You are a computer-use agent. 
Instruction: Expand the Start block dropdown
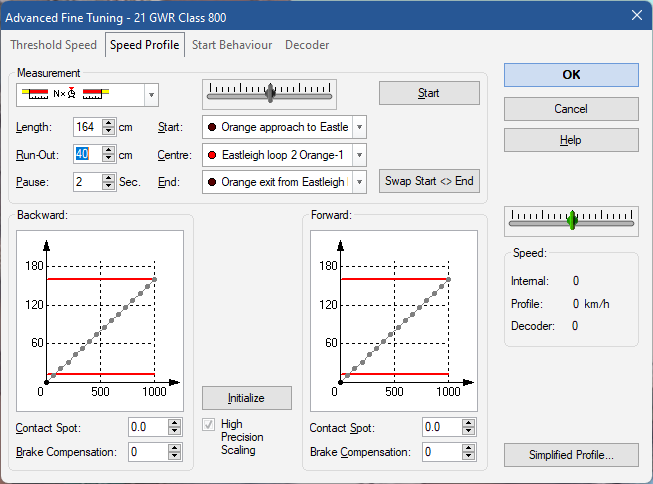tap(359, 127)
